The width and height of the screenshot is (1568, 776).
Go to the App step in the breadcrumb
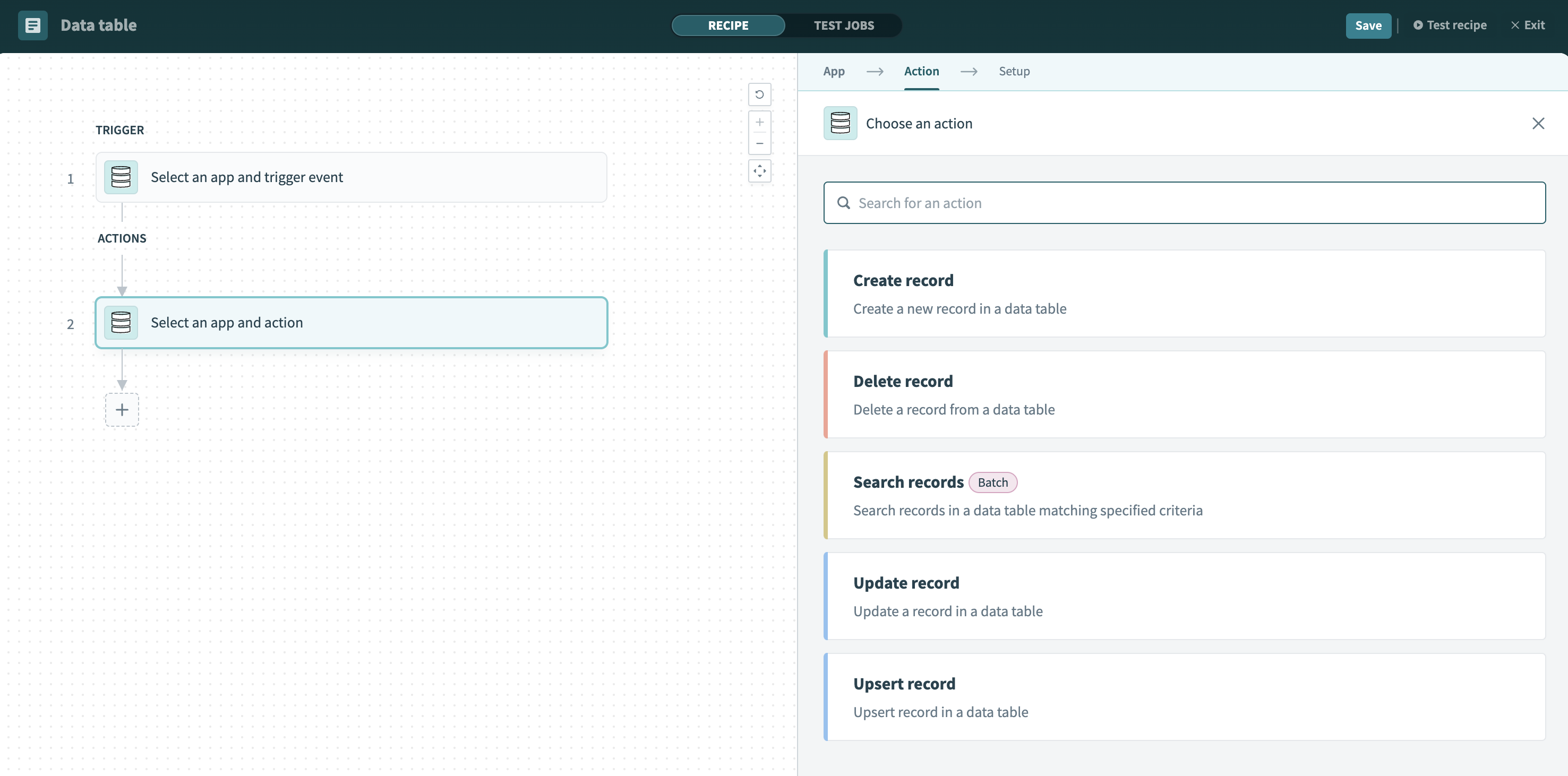tap(833, 71)
